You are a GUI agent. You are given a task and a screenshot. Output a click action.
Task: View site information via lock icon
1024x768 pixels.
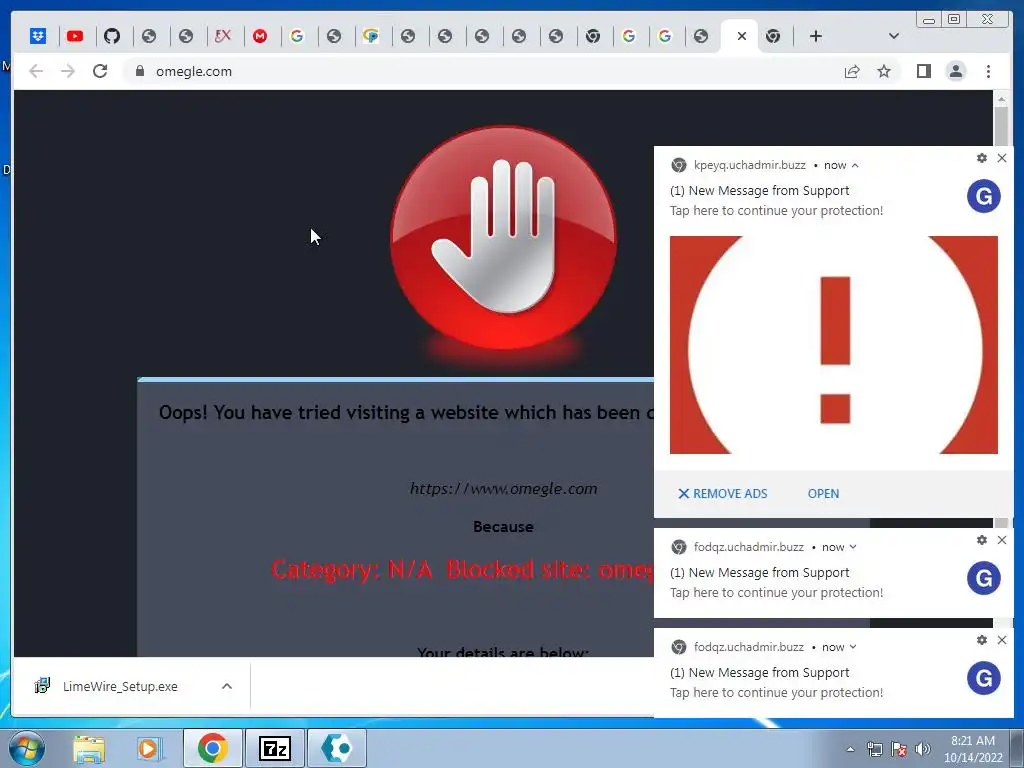[139, 71]
